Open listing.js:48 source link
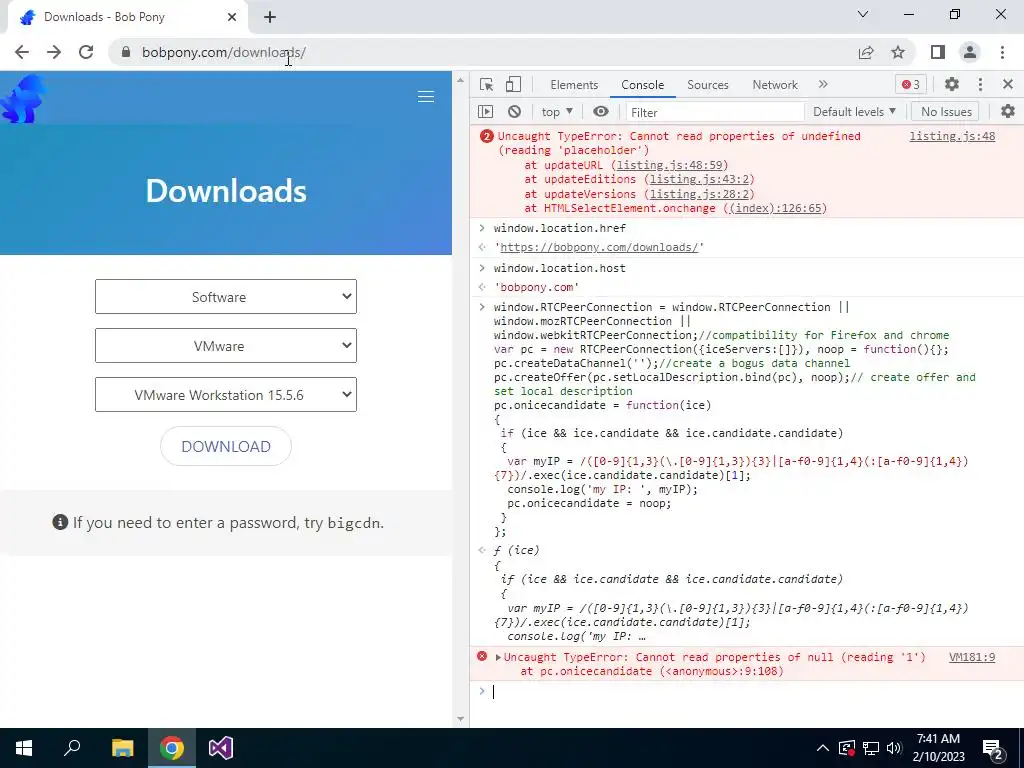Viewport: 1024px width, 768px height. point(952,136)
